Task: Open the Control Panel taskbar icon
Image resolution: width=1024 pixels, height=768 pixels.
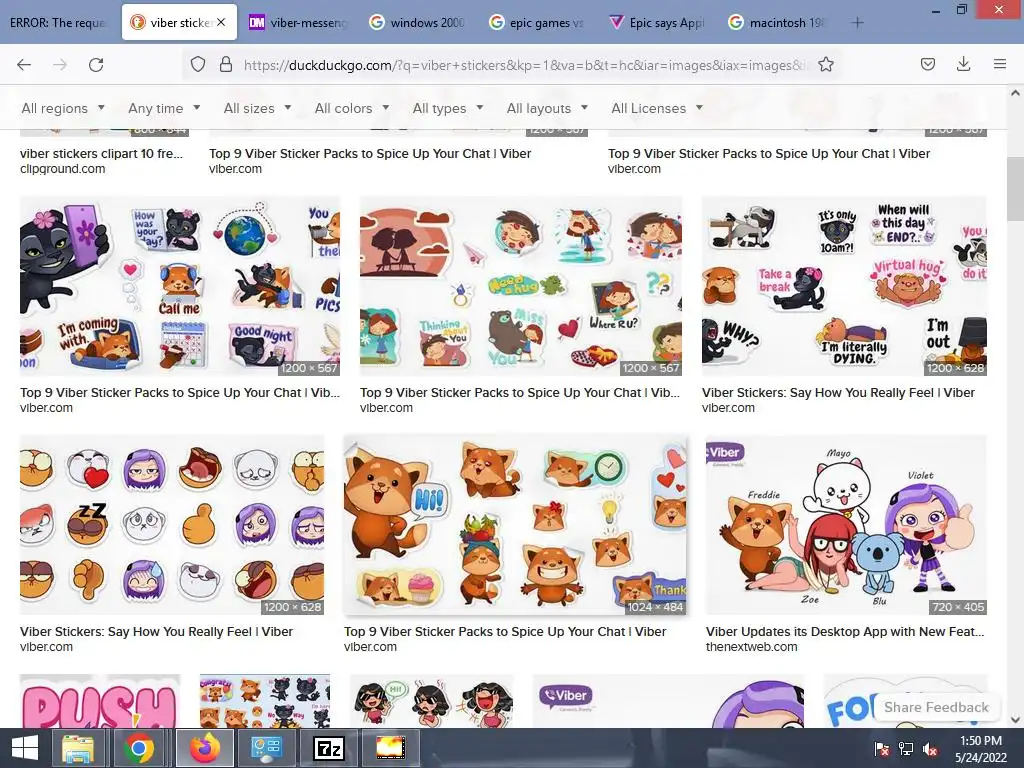Action: (x=266, y=748)
